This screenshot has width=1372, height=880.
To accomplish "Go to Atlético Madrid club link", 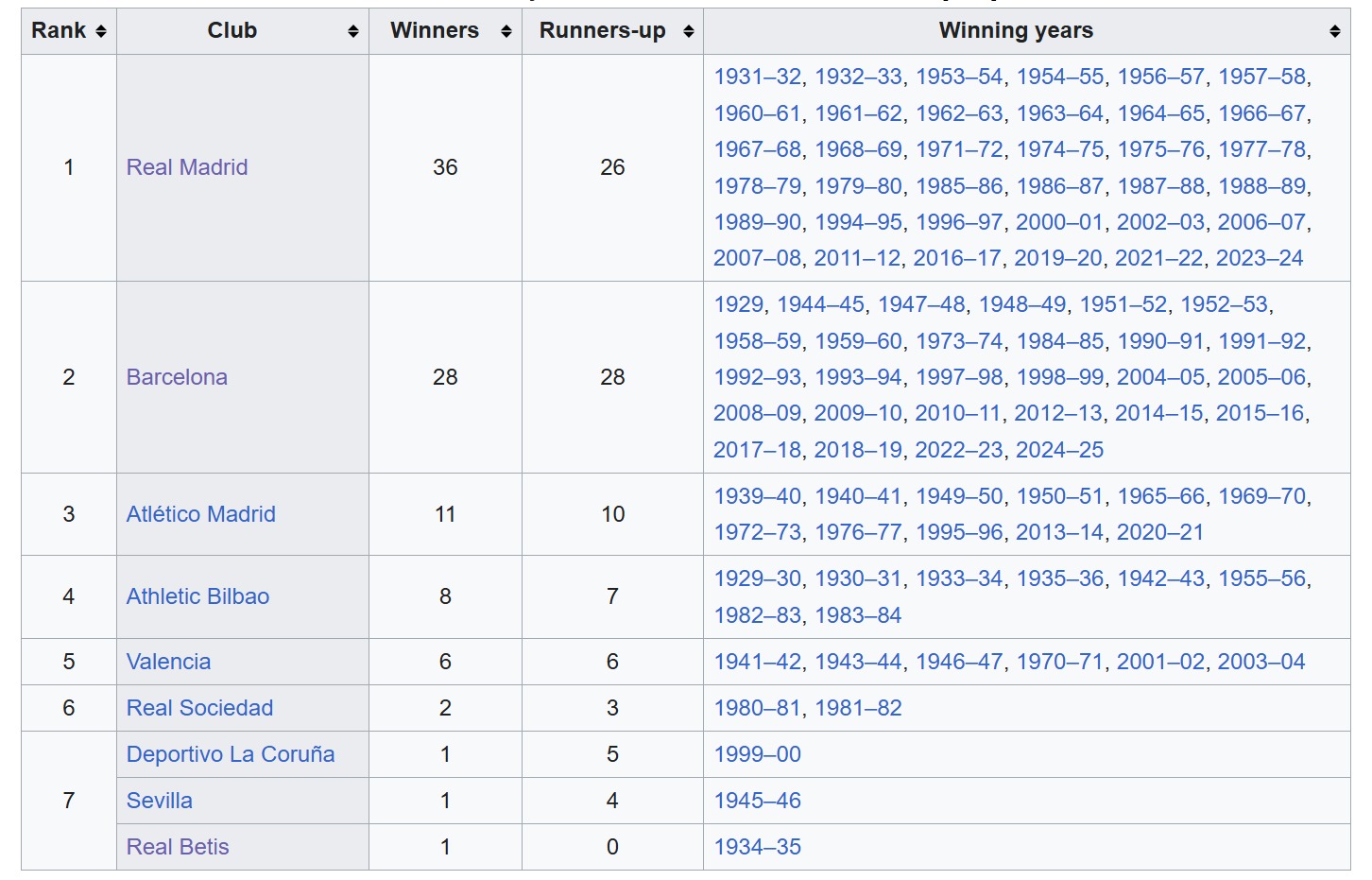I will click(201, 514).
